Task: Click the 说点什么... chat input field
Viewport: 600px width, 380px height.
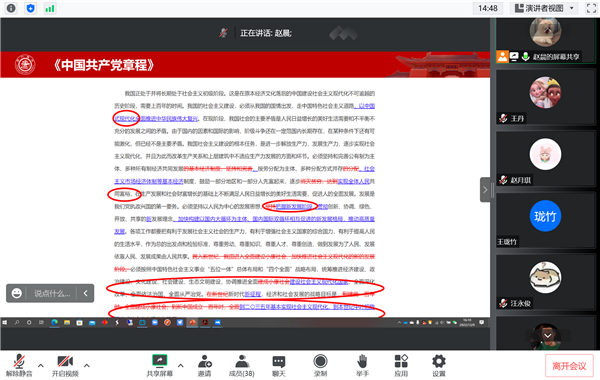Action: tap(52, 294)
